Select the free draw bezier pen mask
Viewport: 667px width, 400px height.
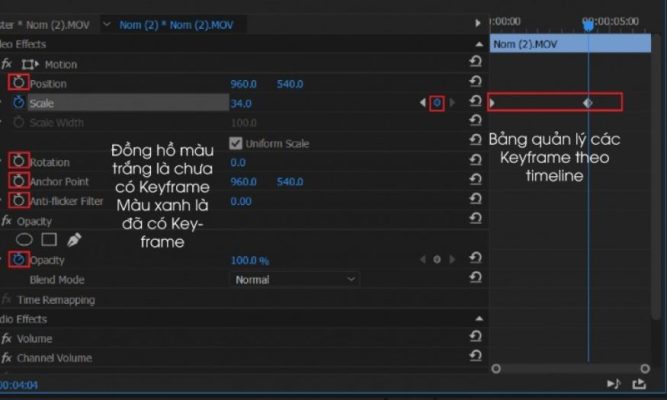pos(73,240)
